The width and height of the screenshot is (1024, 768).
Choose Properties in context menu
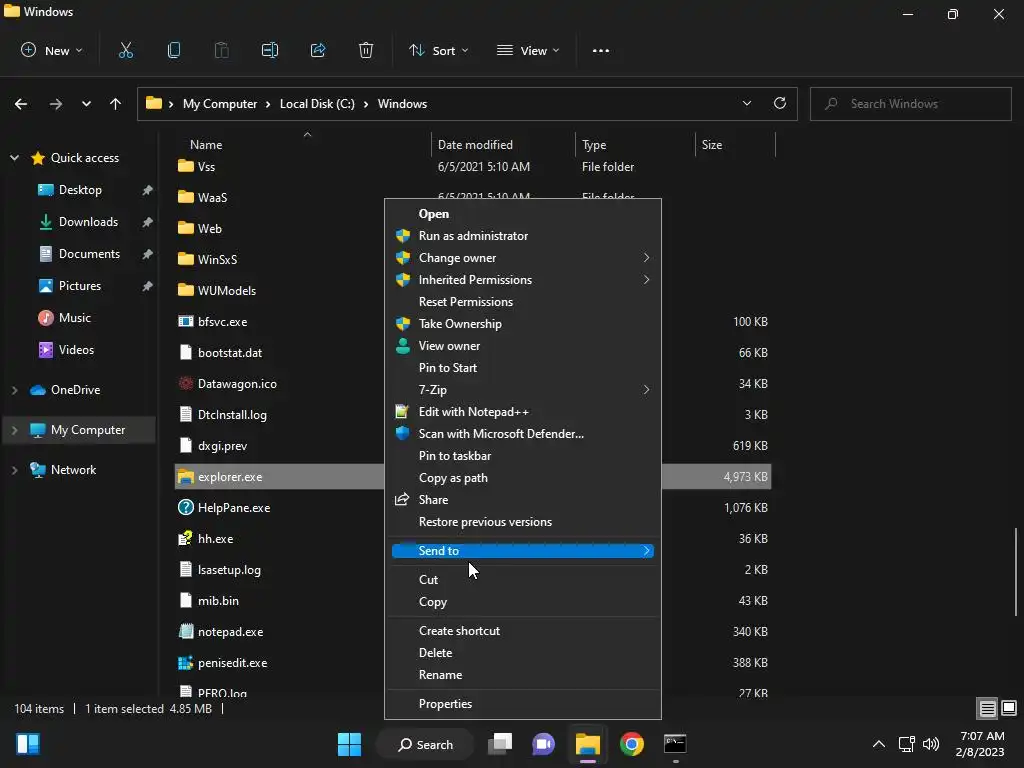point(522,703)
